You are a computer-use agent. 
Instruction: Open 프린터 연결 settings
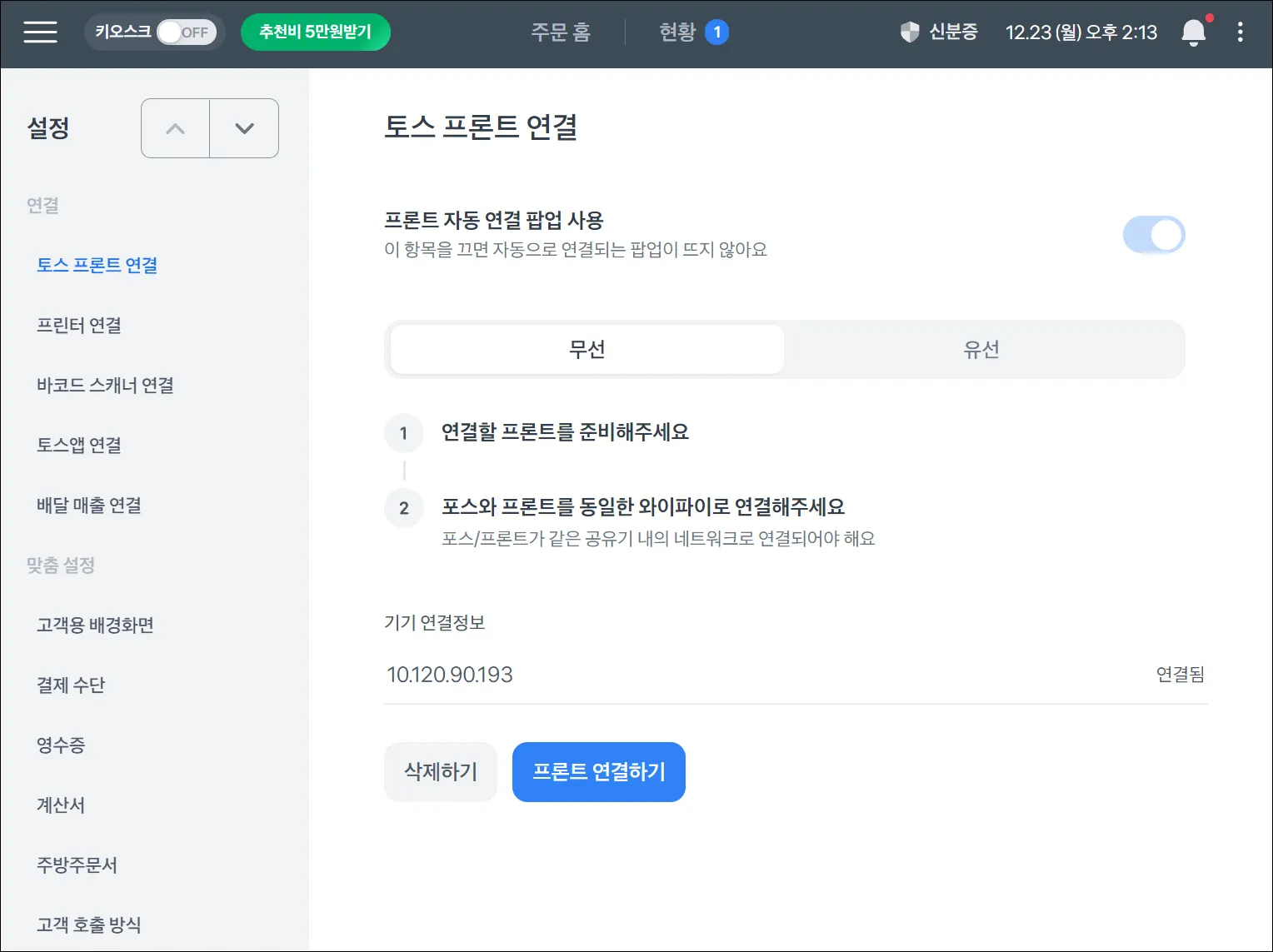(x=79, y=325)
